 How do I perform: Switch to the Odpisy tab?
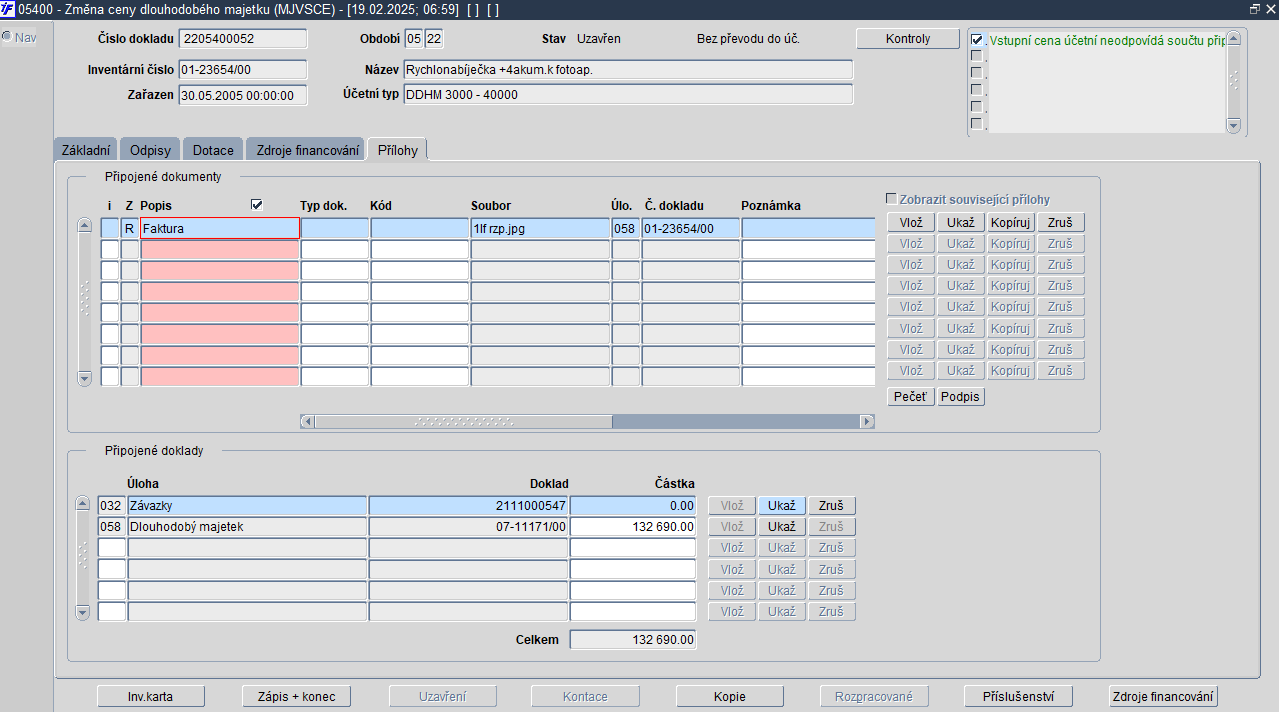150,150
